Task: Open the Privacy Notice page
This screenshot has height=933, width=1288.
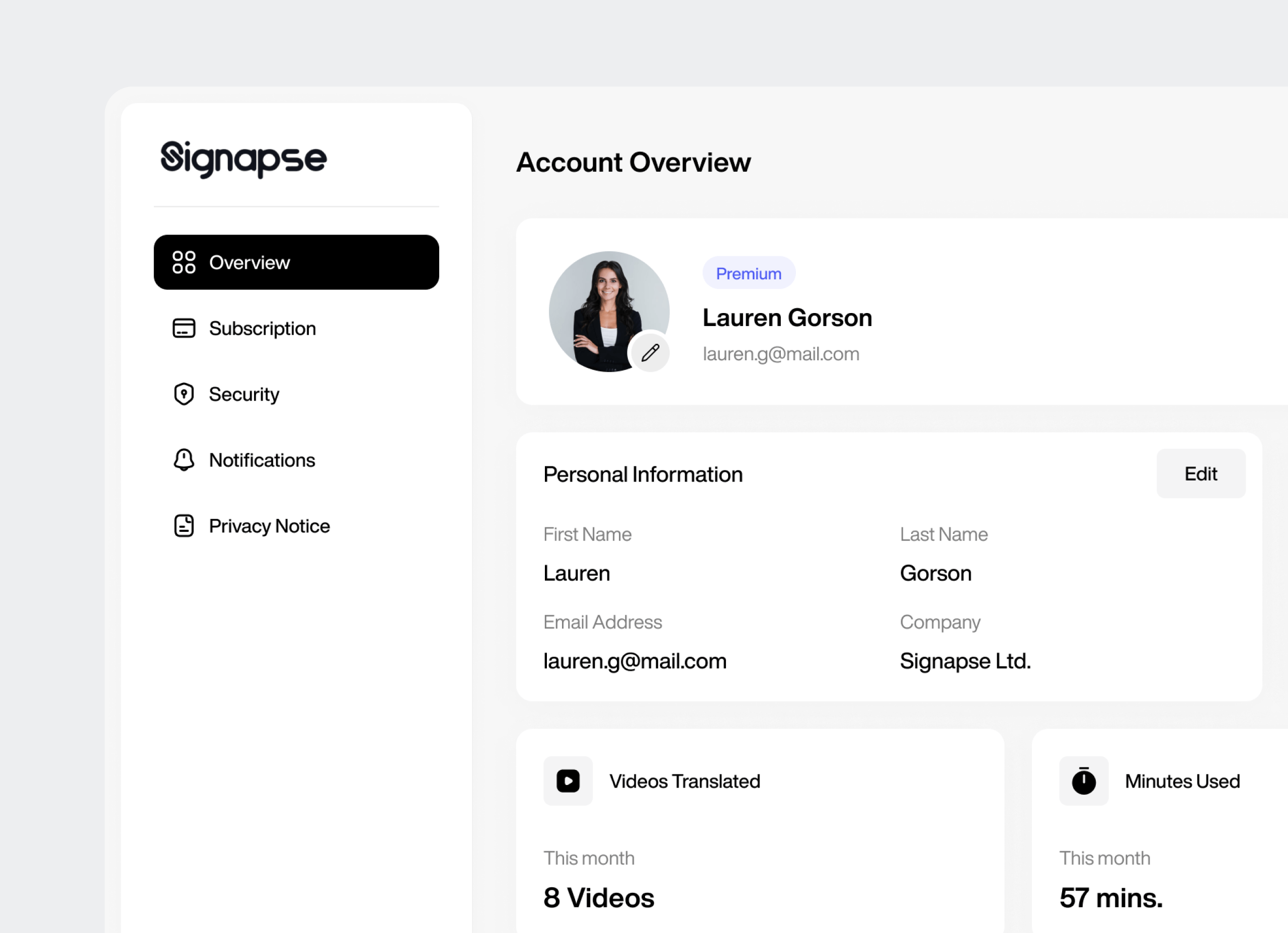Action: pyautogui.click(x=296, y=526)
